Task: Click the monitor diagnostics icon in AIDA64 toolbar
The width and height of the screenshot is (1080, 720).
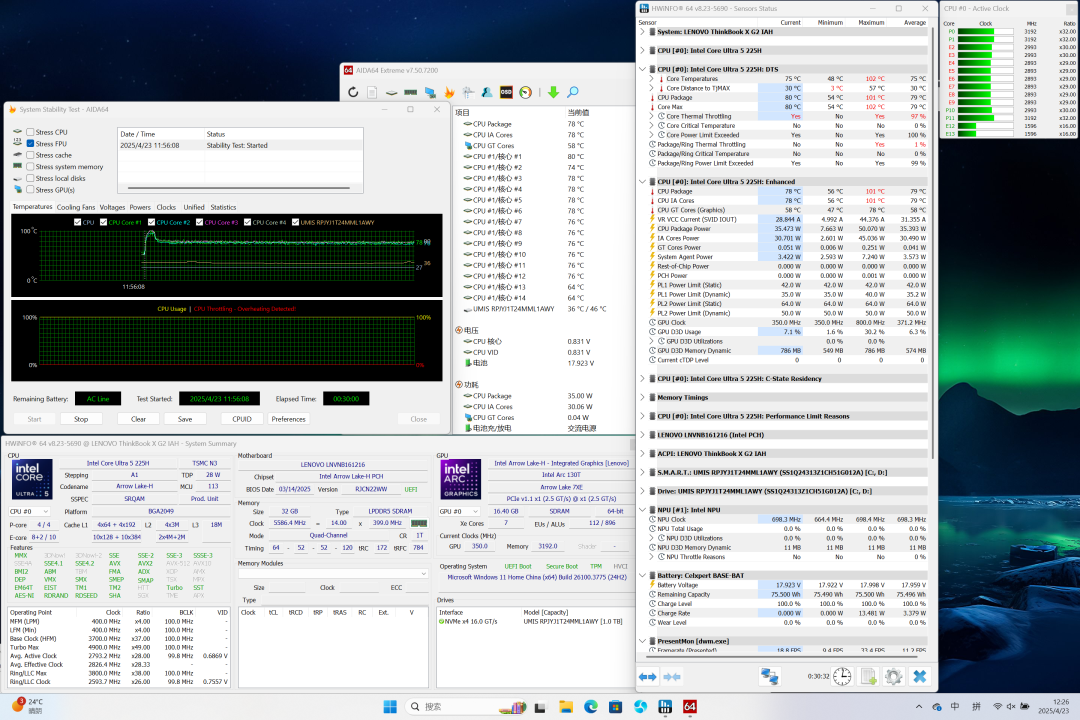Action: click(430, 92)
